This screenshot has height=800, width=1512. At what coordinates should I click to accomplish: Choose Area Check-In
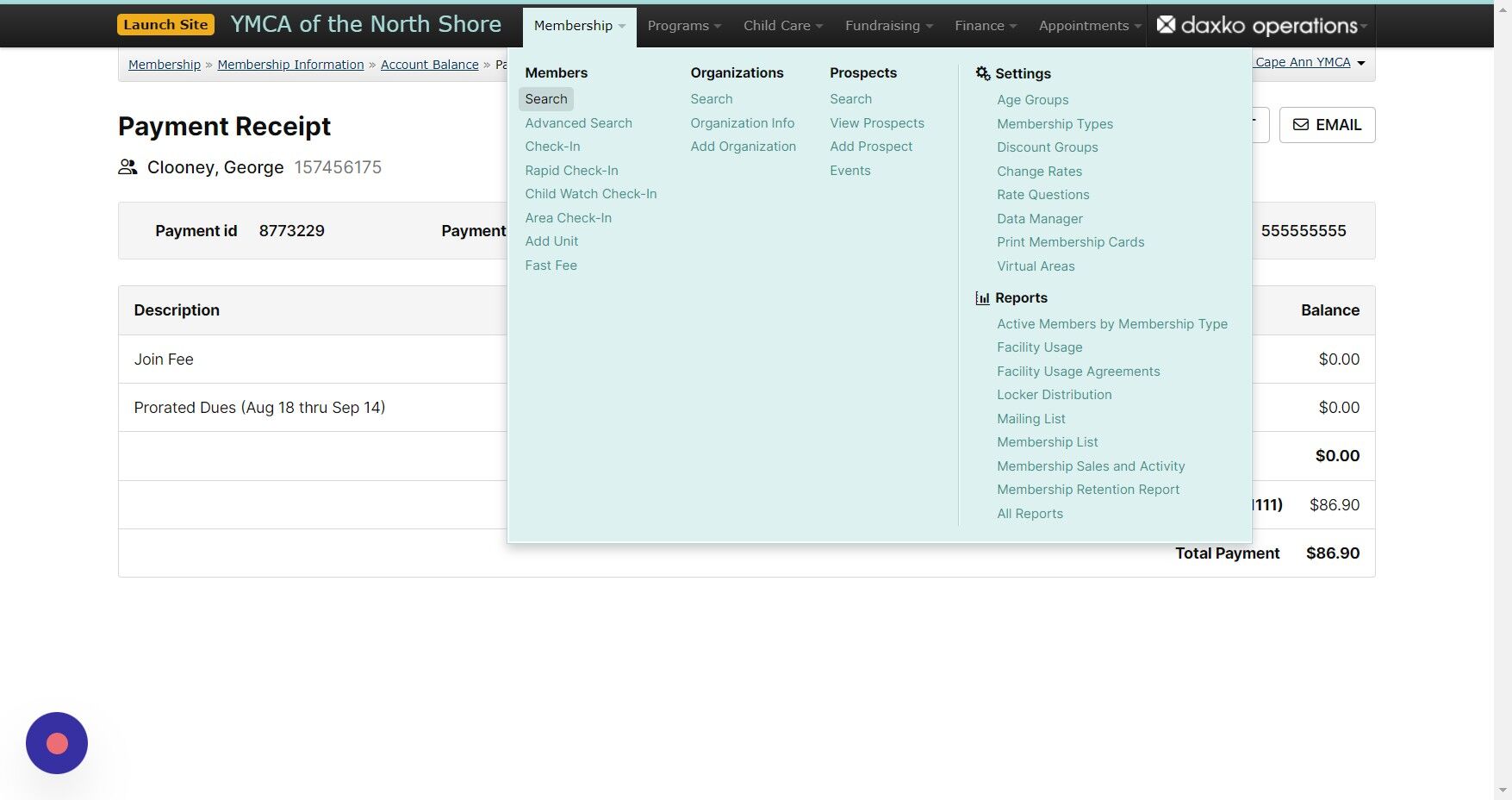click(569, 218)
